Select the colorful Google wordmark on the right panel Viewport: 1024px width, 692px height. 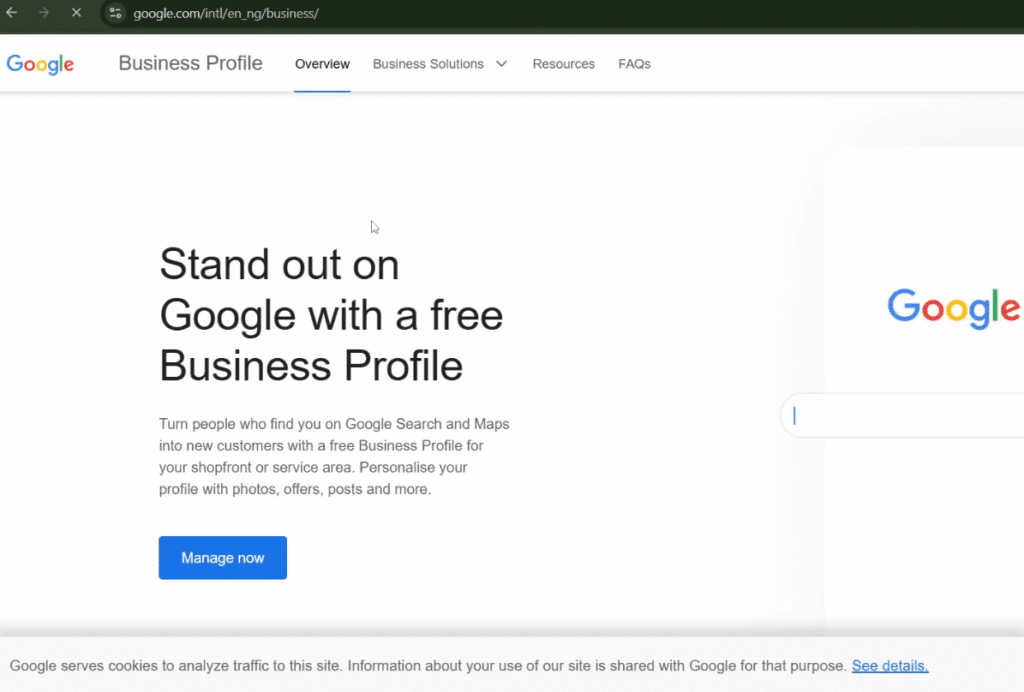tap(952, 308)
